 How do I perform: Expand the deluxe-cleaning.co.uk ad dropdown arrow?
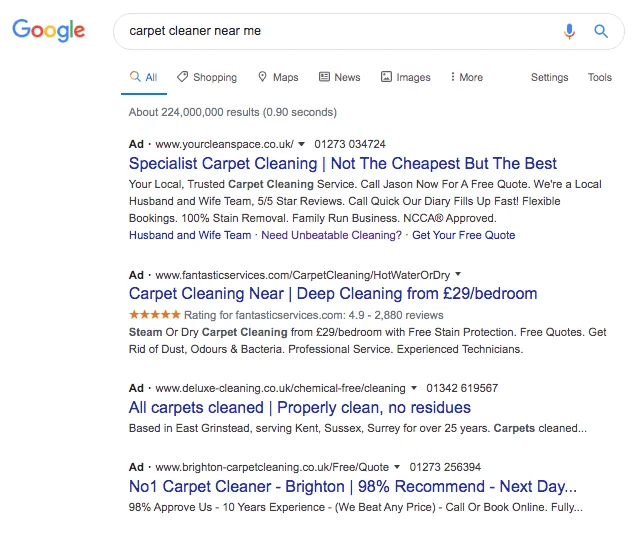(x=414, y=388)
